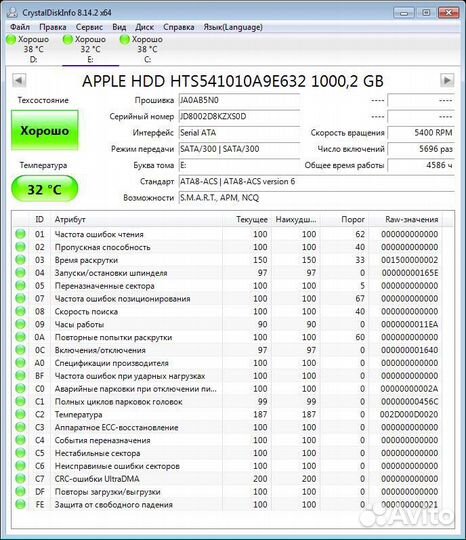466x540 pixels.
Task: Click status icon for Запуски/остановки шпинделя
Action: coord(20,273)
